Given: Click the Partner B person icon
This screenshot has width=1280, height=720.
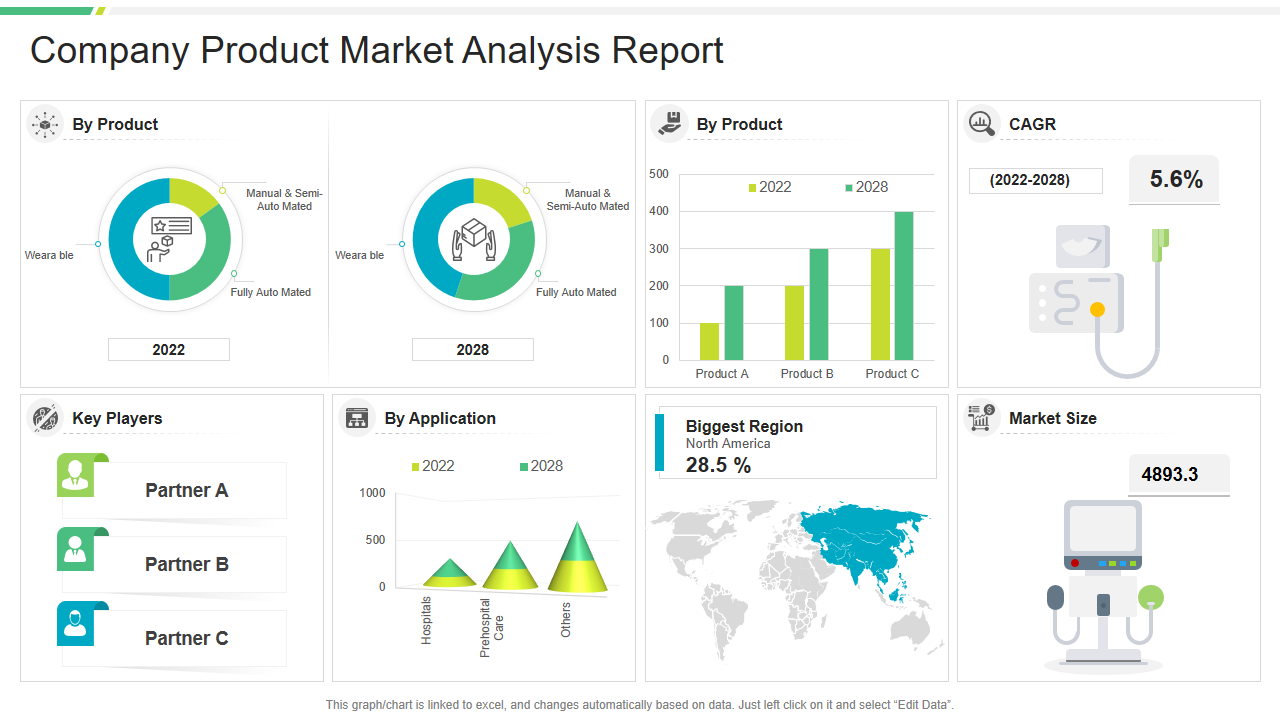Looking at the screenshot, I should pos(76,550).
